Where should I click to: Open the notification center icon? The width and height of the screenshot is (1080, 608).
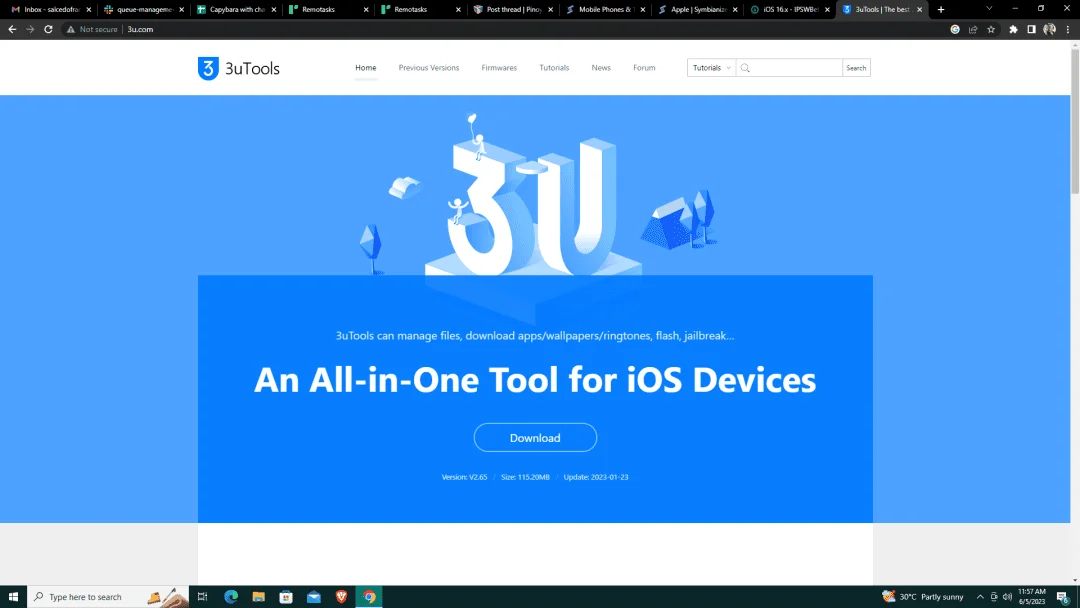point(1063,596)
